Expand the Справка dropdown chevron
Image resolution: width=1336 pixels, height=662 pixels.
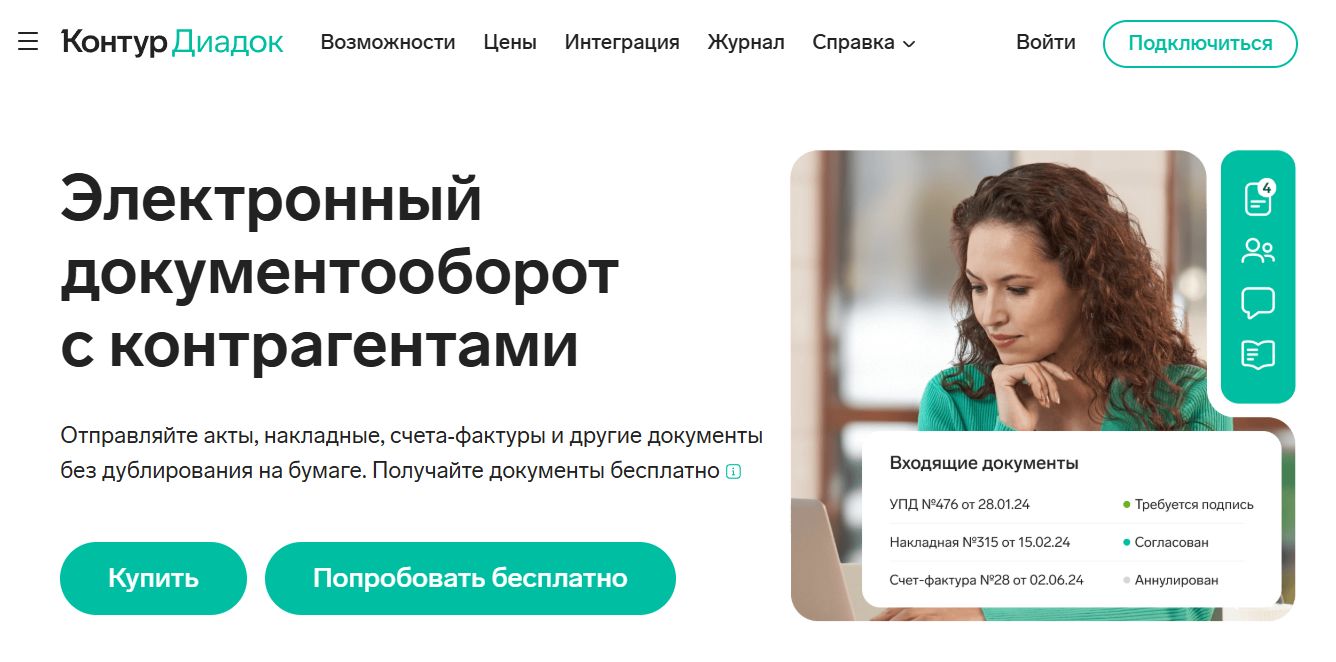[x=909, y=44]
